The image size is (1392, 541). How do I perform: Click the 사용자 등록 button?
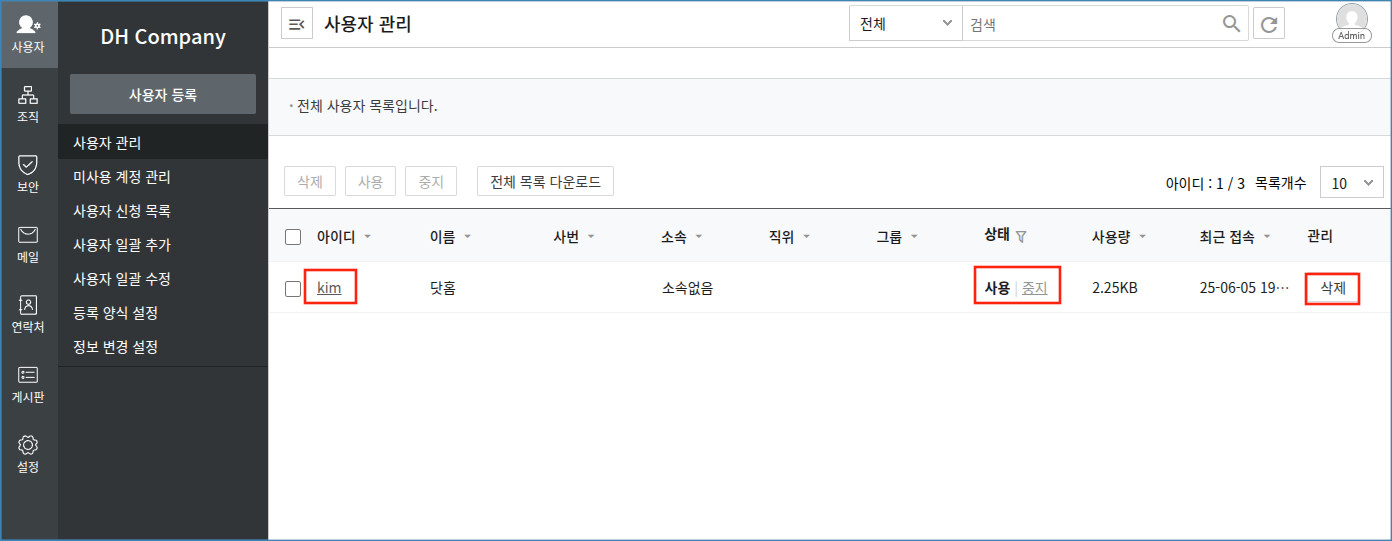point(163,95)
